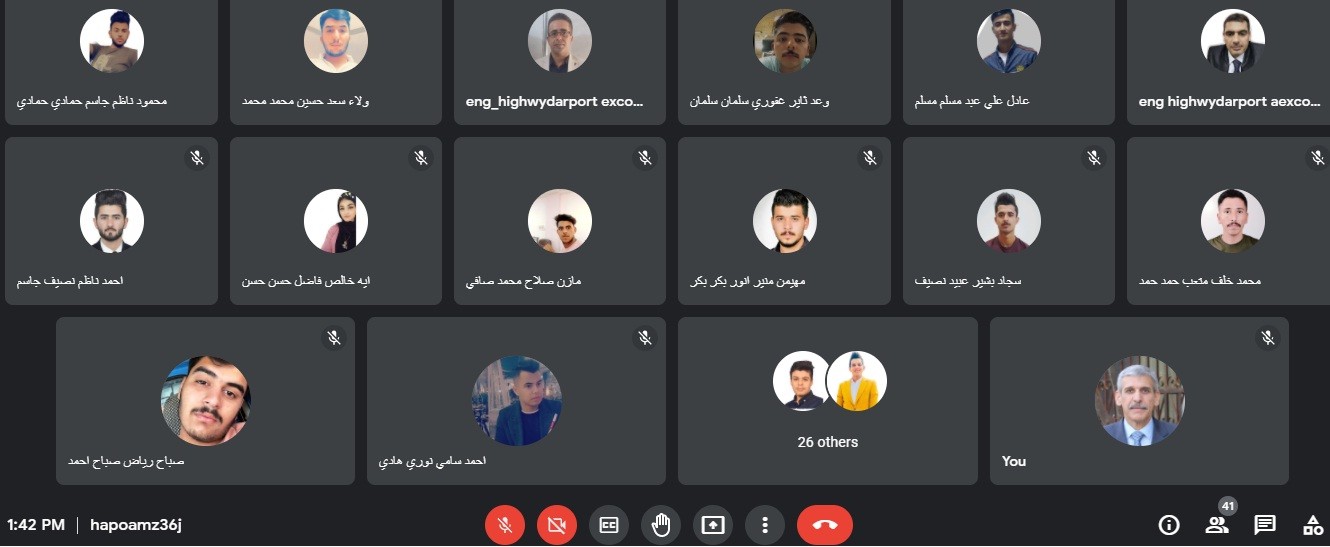Open the chat messages panel icon
The height and width of the screenshot is (547, 1330).
click(1265, 524)
